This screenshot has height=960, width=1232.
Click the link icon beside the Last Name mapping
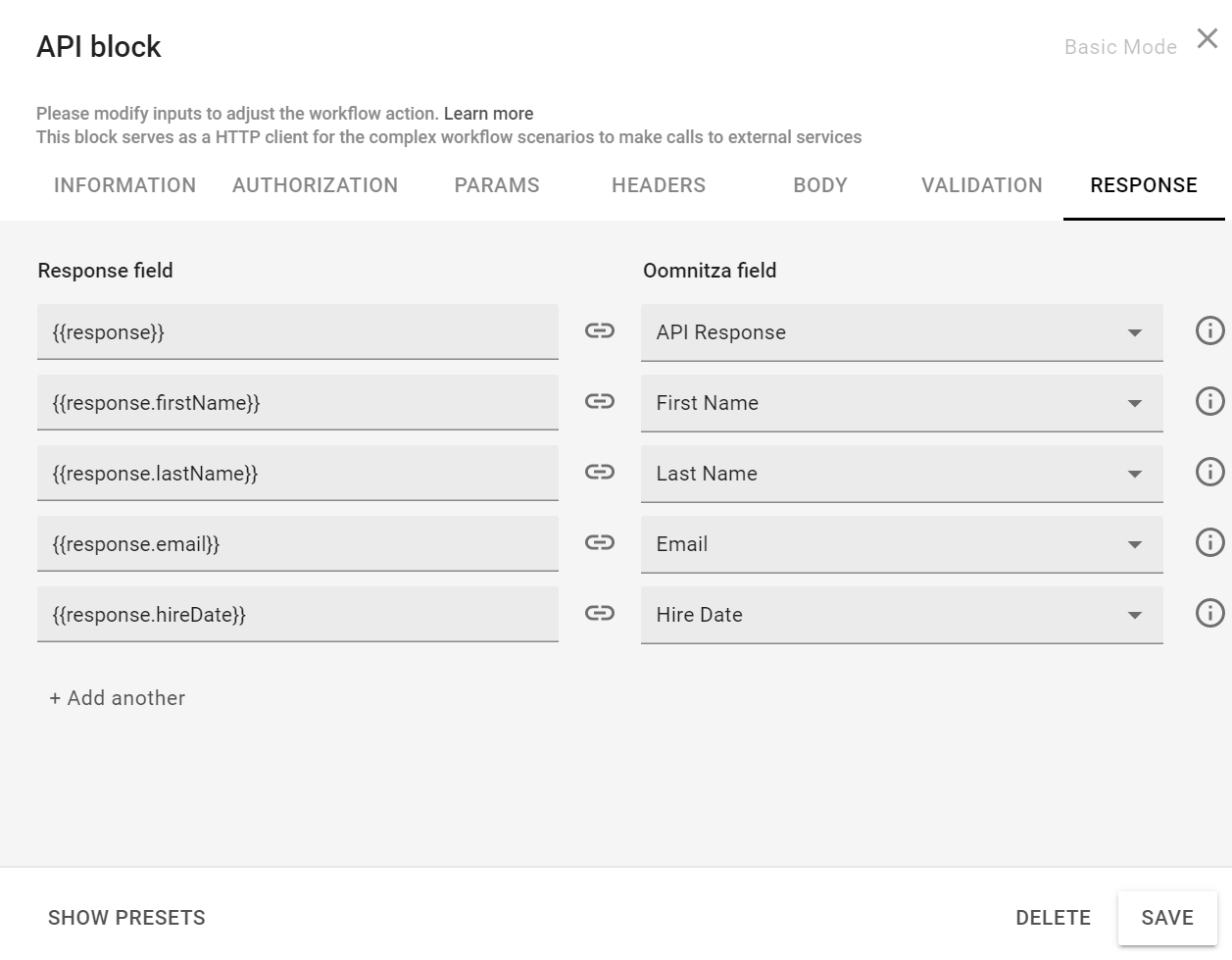tap(599, 473)
